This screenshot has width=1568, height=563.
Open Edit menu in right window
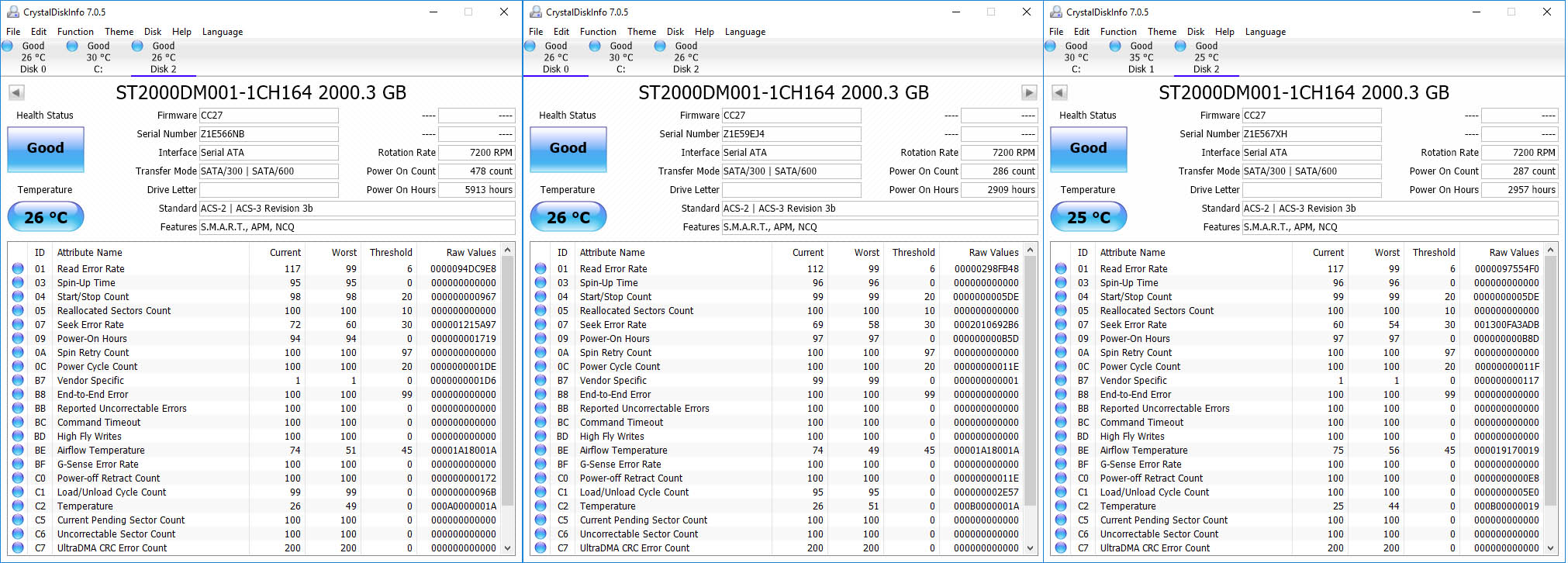click(x=1082, y=32)
